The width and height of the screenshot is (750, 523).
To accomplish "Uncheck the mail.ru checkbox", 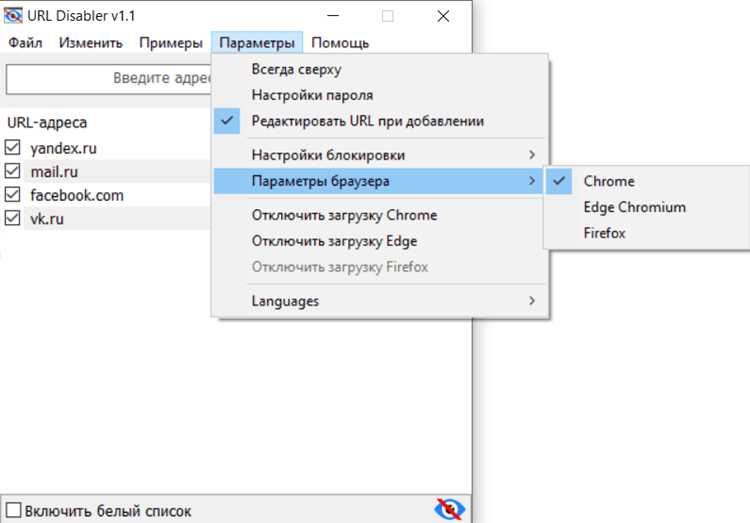I will tap(12, 171).
